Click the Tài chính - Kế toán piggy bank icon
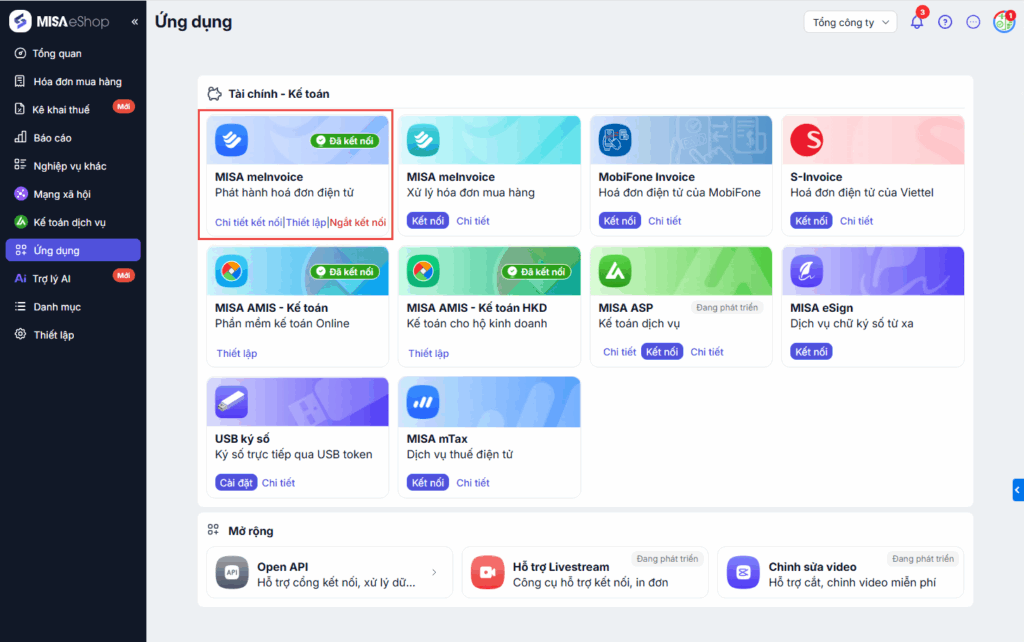This screenshot has height=642, width=1024. (214, 94)
